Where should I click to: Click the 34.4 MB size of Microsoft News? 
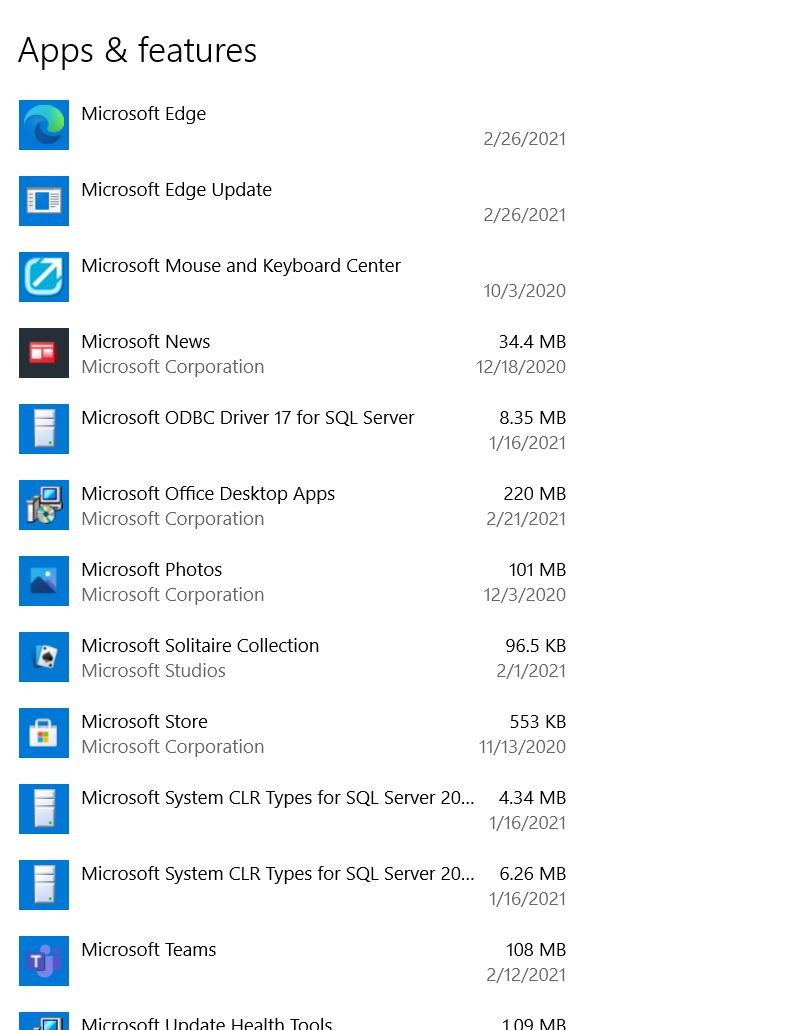coord(532,342)
